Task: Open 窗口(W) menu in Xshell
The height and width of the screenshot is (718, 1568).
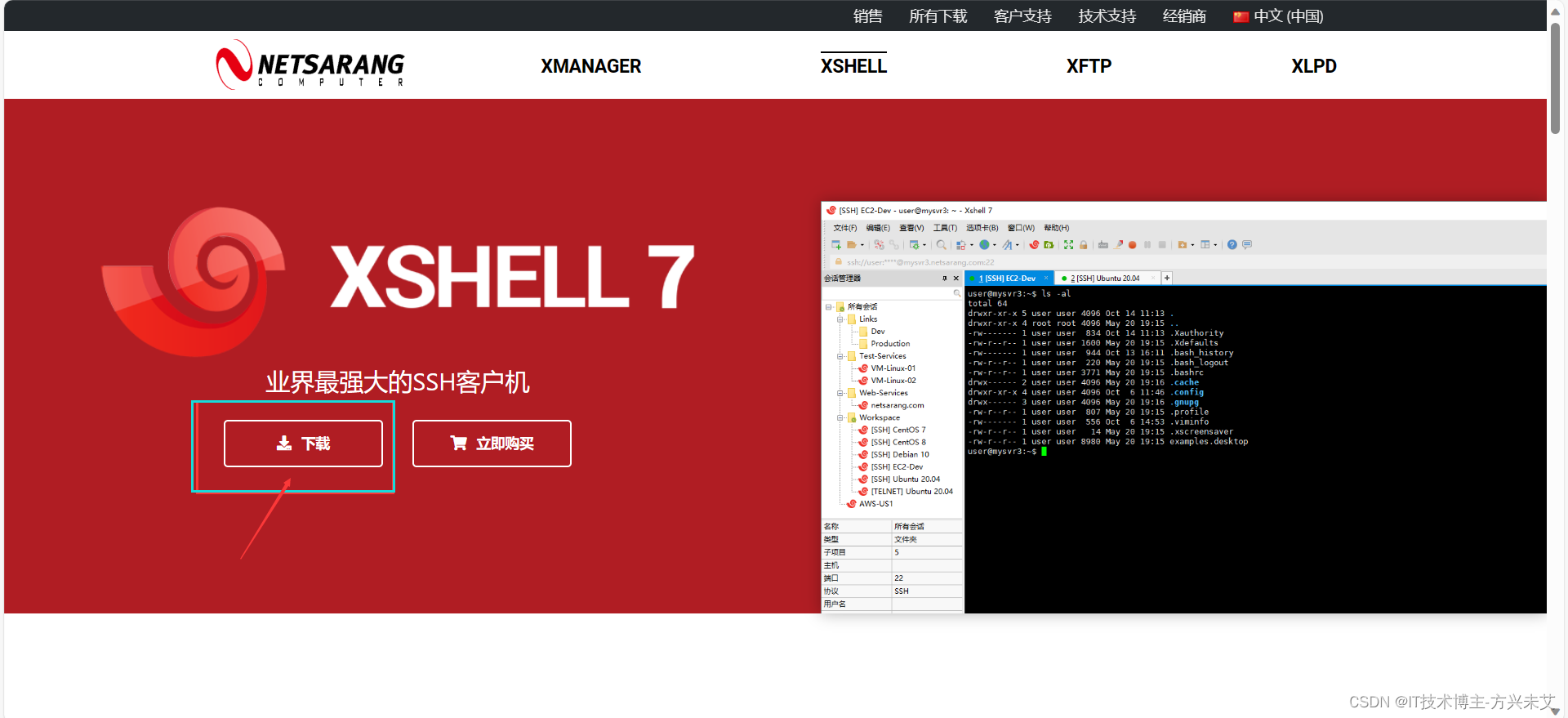Action: tap(1021, 228)
